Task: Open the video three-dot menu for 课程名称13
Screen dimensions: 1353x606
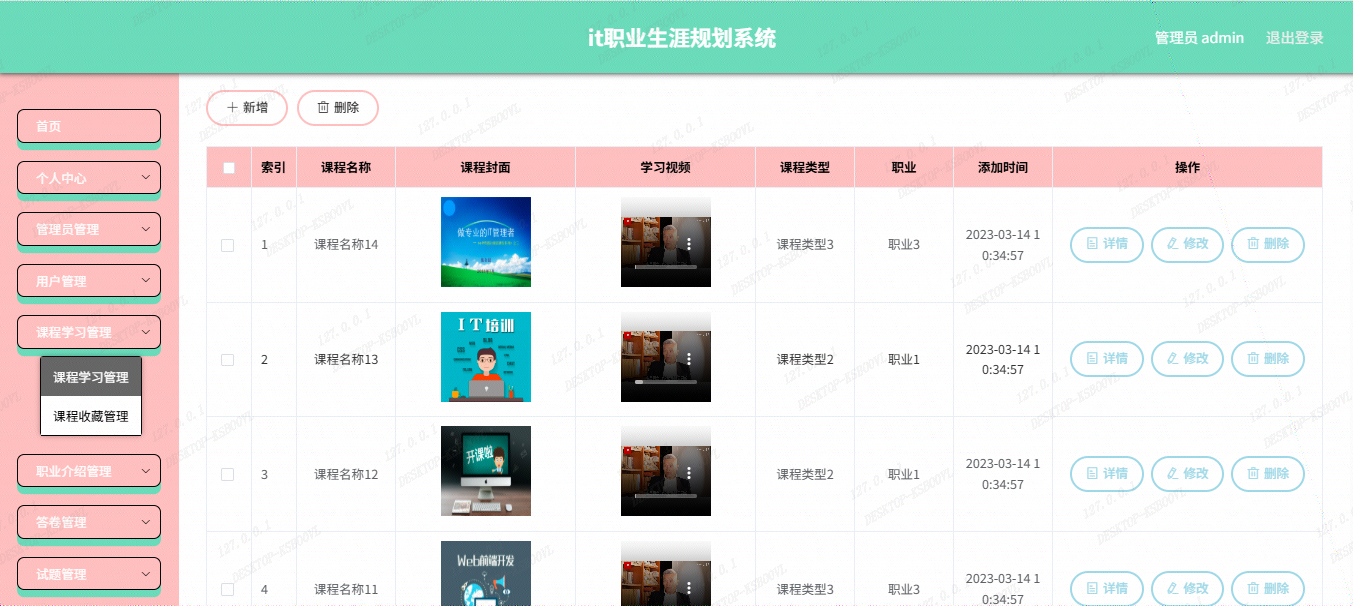Action: [689, 359]
